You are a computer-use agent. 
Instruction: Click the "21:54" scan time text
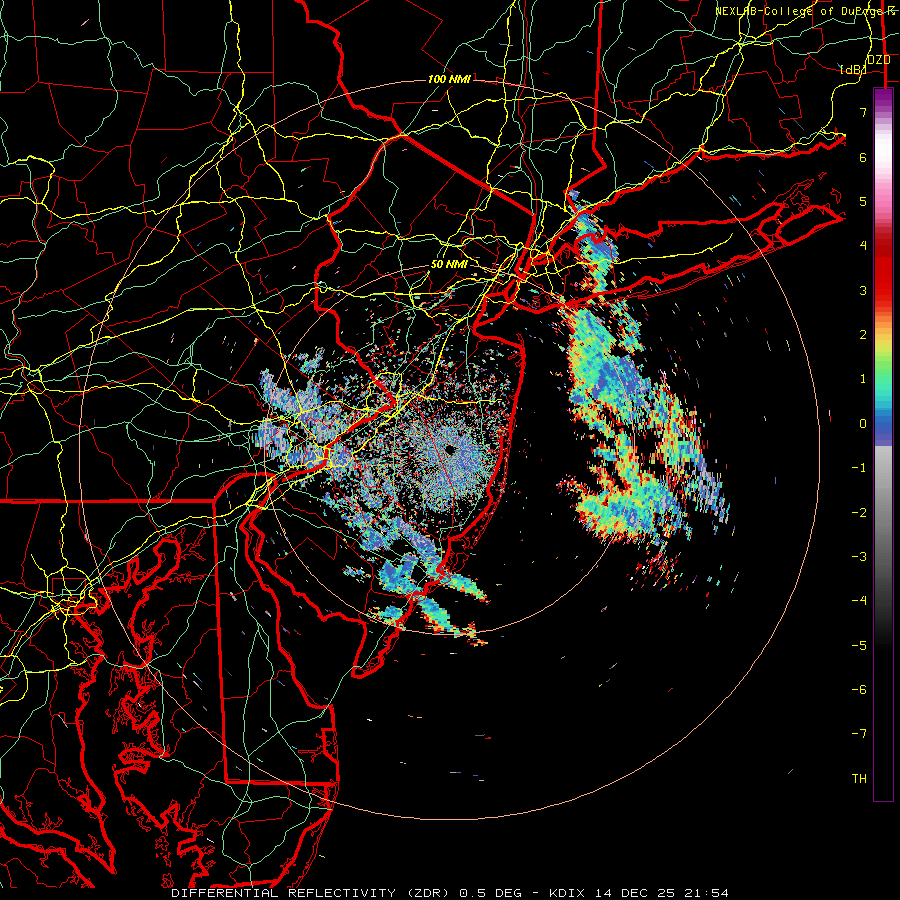click(x=705, y=893)
